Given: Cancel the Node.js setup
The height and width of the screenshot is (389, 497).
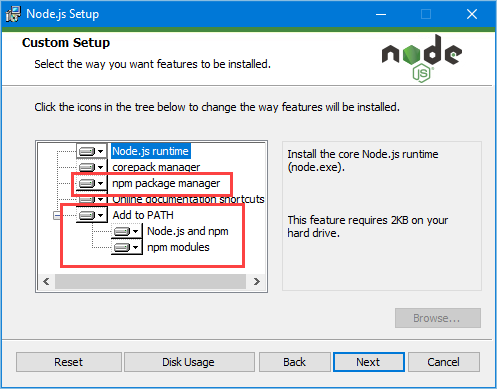Looking at the screenshot, I should pyautogui.click(x=444, y=362).
